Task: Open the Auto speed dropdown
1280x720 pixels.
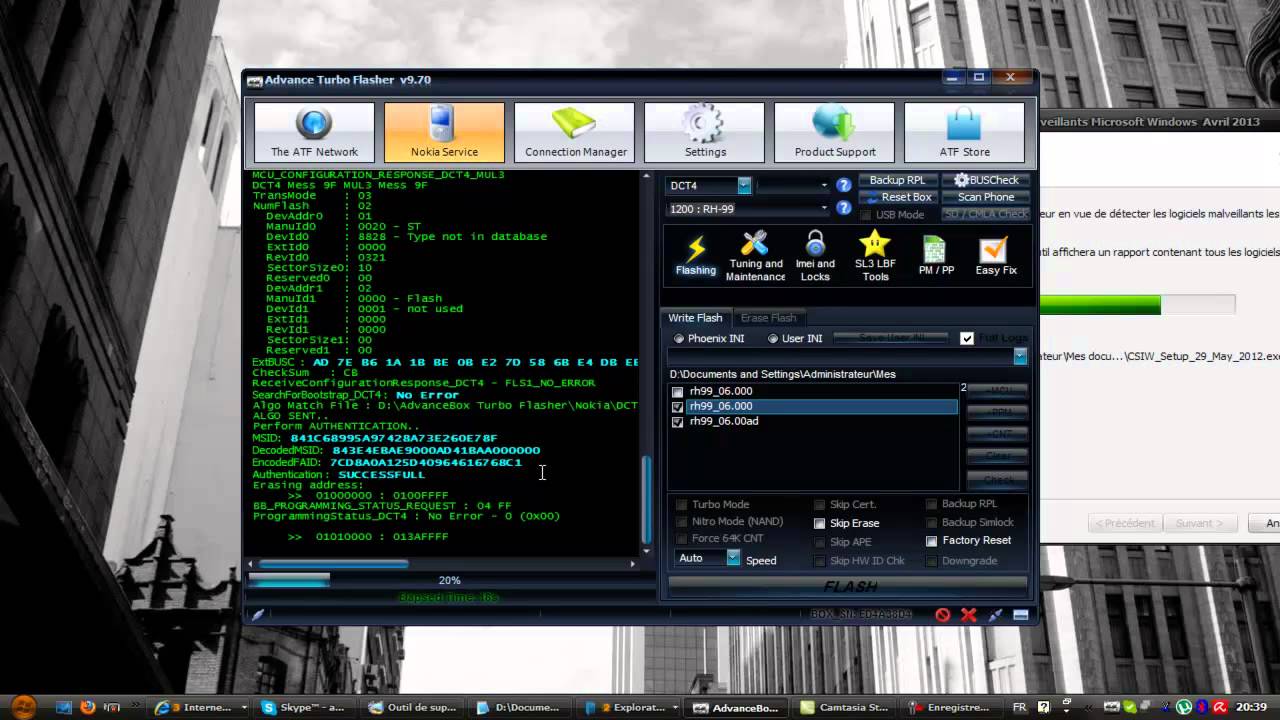Action: (x=733, y=558)
